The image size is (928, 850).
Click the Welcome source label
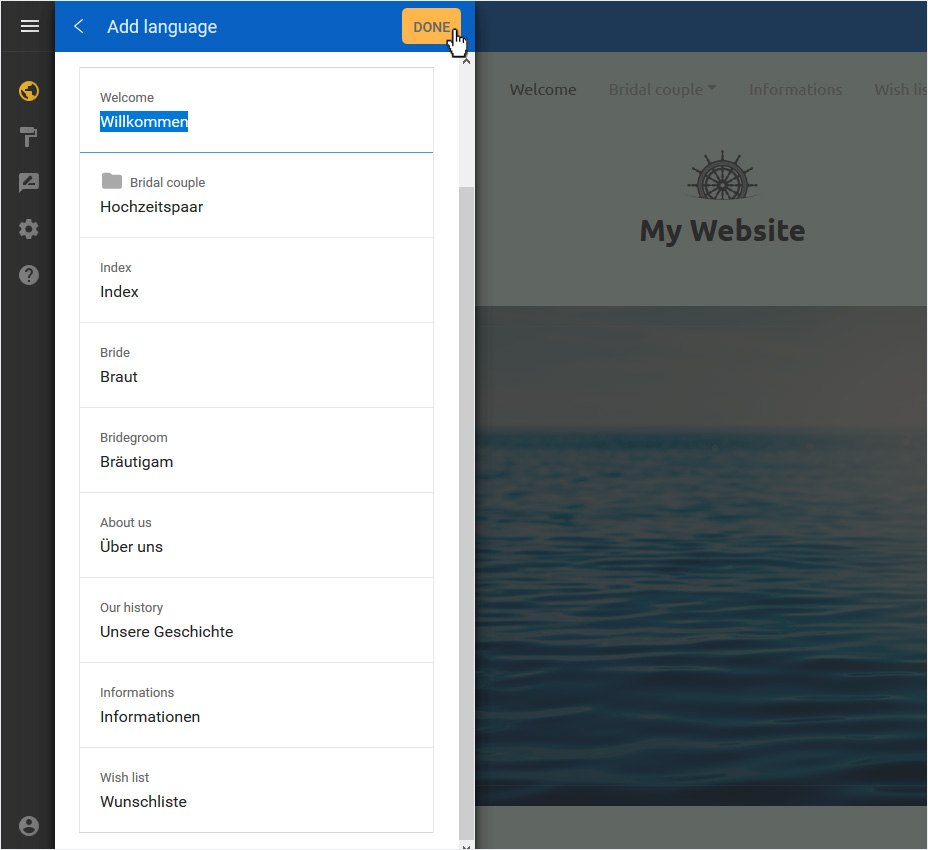[127, 98]
